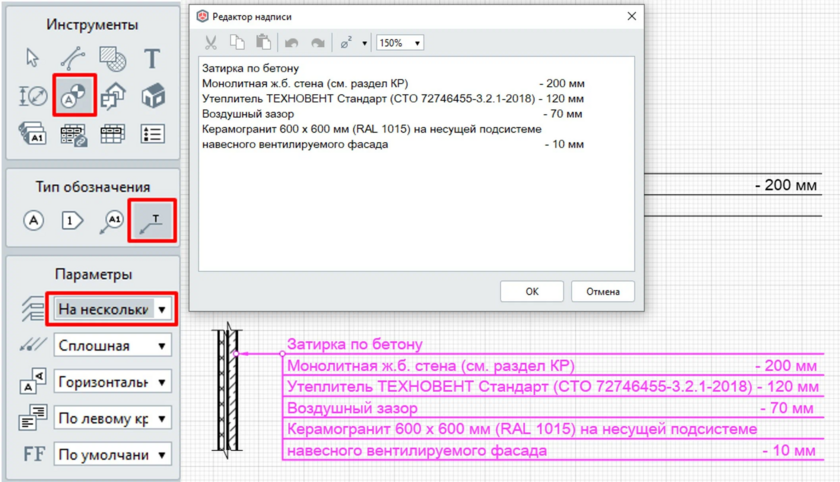Choose the hatch fill tool

point(112,59)
